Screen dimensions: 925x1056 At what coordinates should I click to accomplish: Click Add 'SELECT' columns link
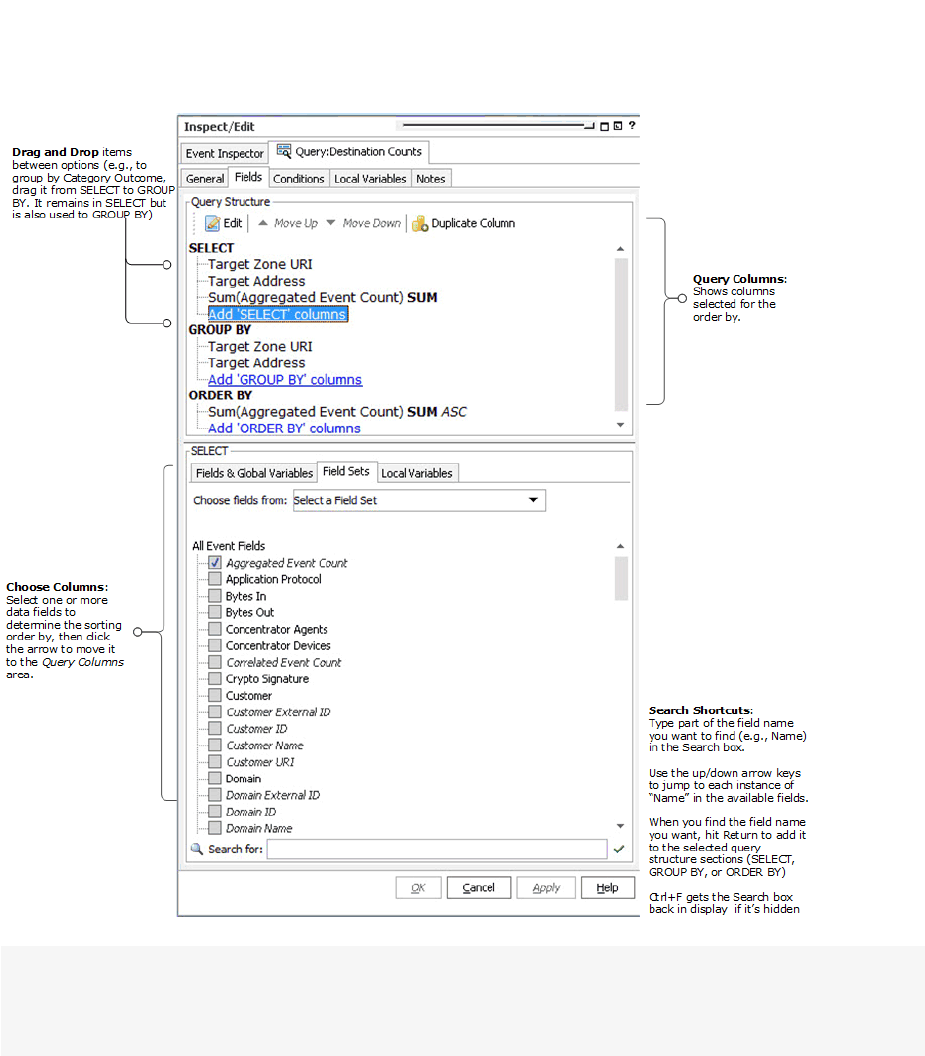[x=277, y=314]
